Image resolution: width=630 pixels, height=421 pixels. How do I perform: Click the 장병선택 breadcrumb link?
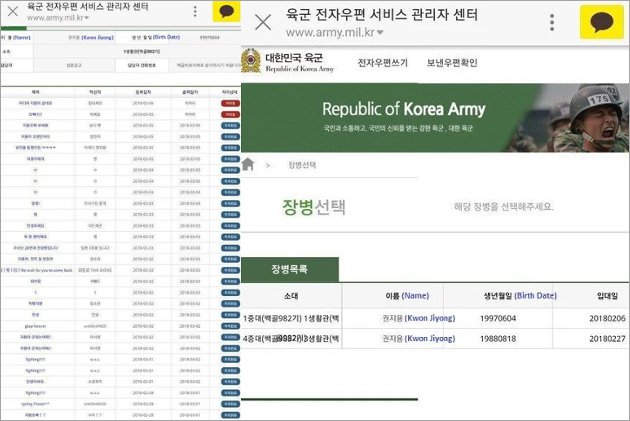pyautogui.click(x=302, y=165)
